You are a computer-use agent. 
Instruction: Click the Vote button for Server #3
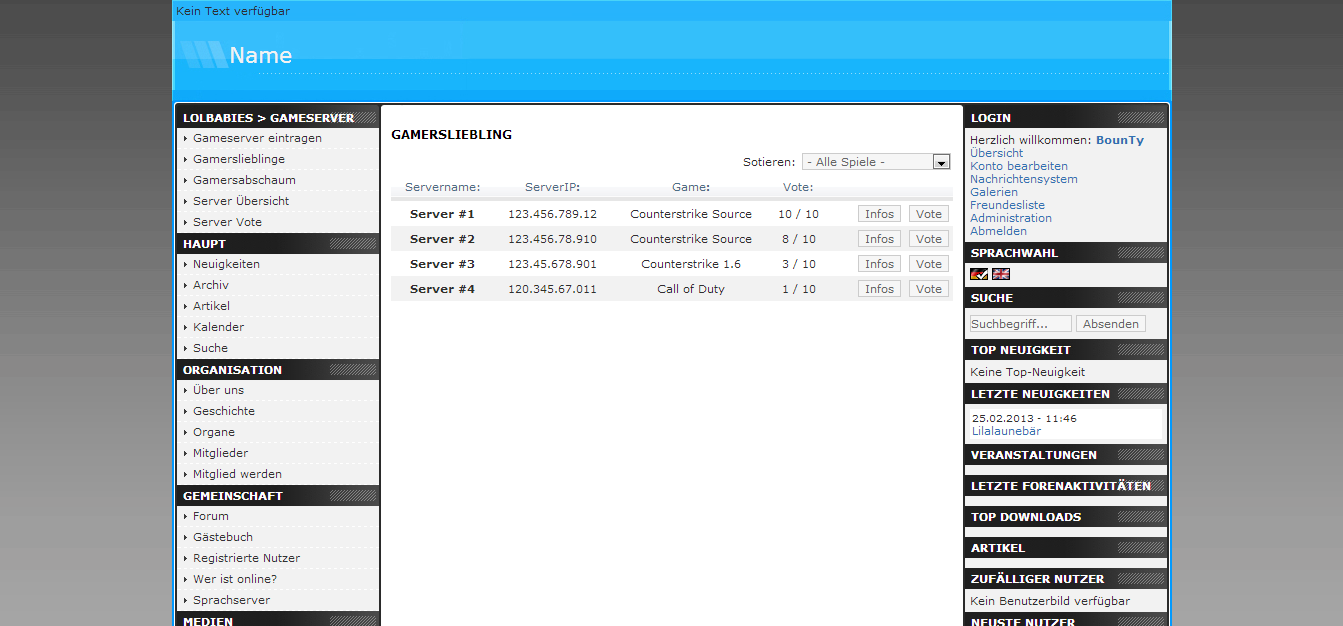(x=929, y=264)
